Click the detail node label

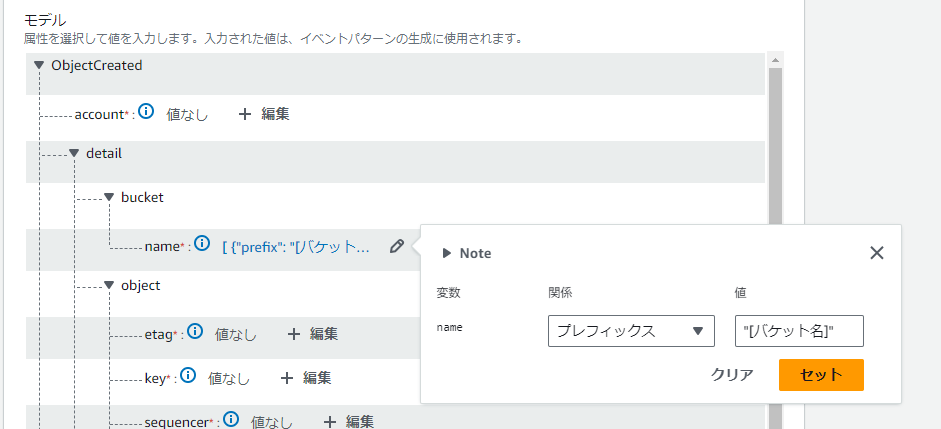[104, 154]
